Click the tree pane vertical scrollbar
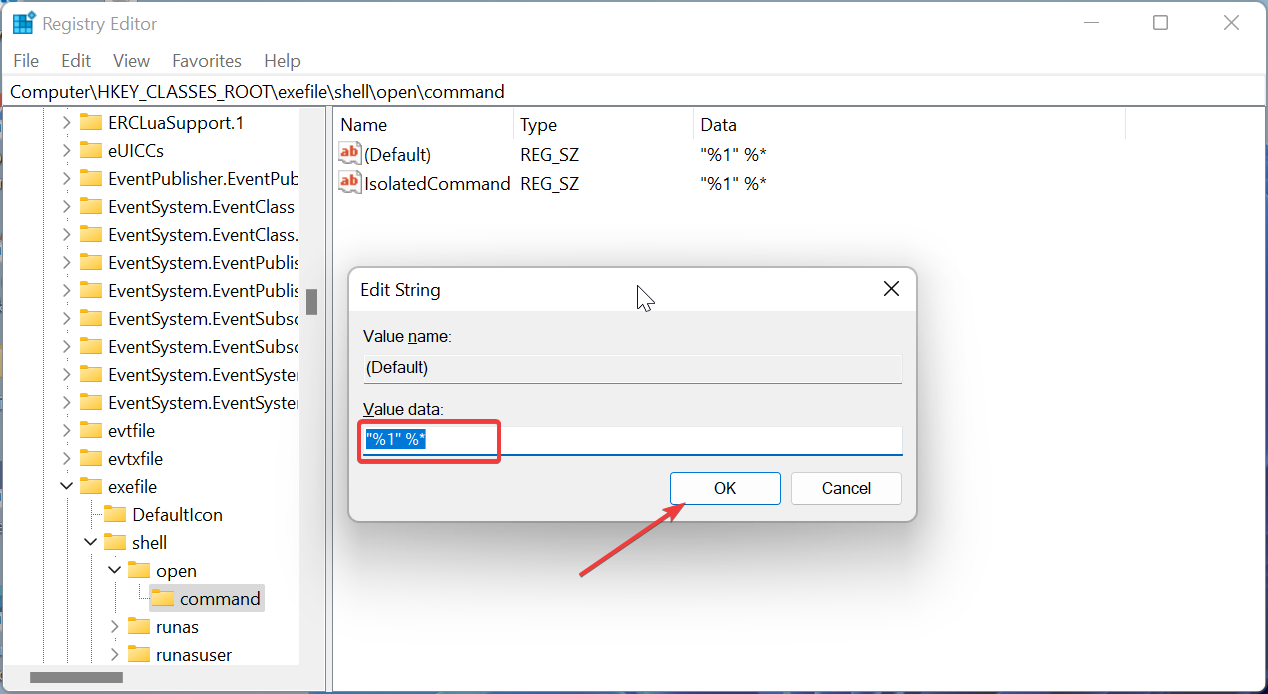This screenshot has height=694, width=1268. point(311,300)
